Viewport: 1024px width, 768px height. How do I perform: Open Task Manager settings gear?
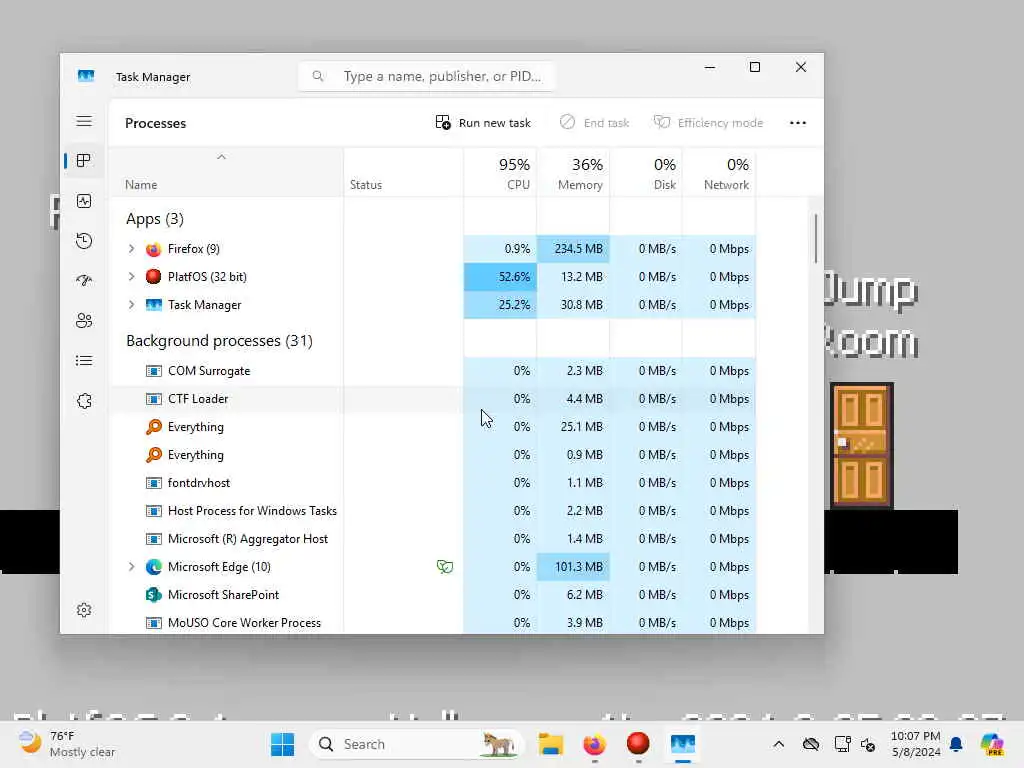(84, 610)
